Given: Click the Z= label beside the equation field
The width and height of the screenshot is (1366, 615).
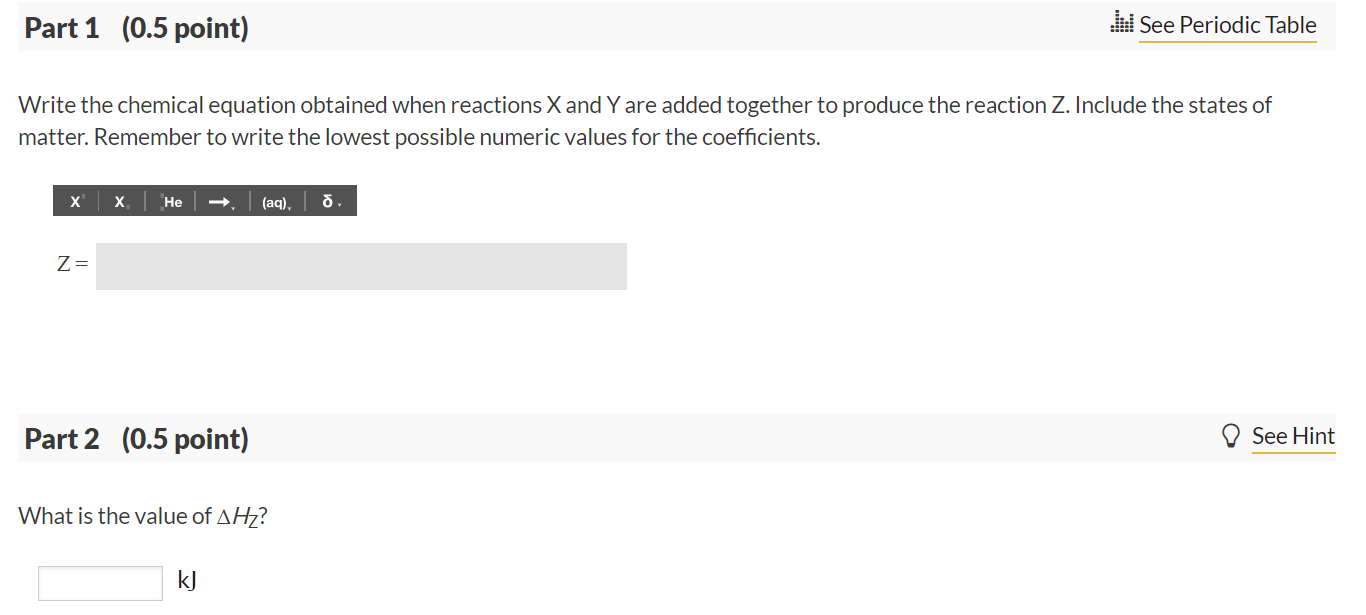Looking at the screenshot, I should tap(72, 265).
